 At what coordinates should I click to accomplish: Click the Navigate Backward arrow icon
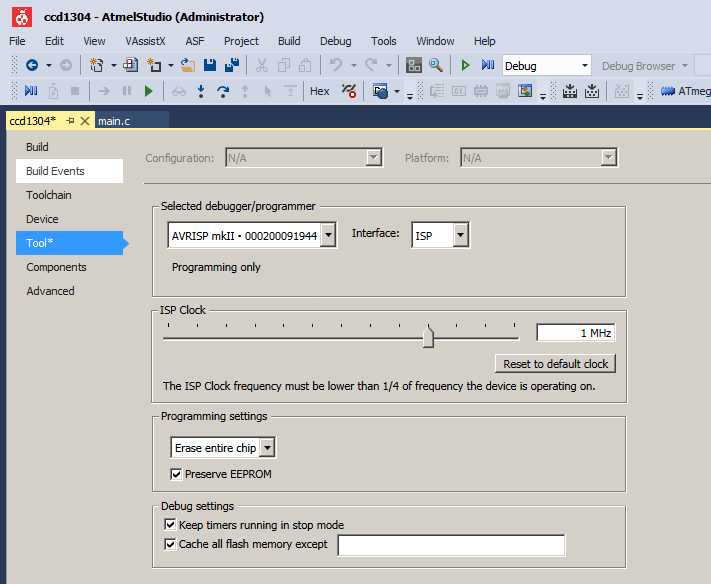tap(32, 65)
